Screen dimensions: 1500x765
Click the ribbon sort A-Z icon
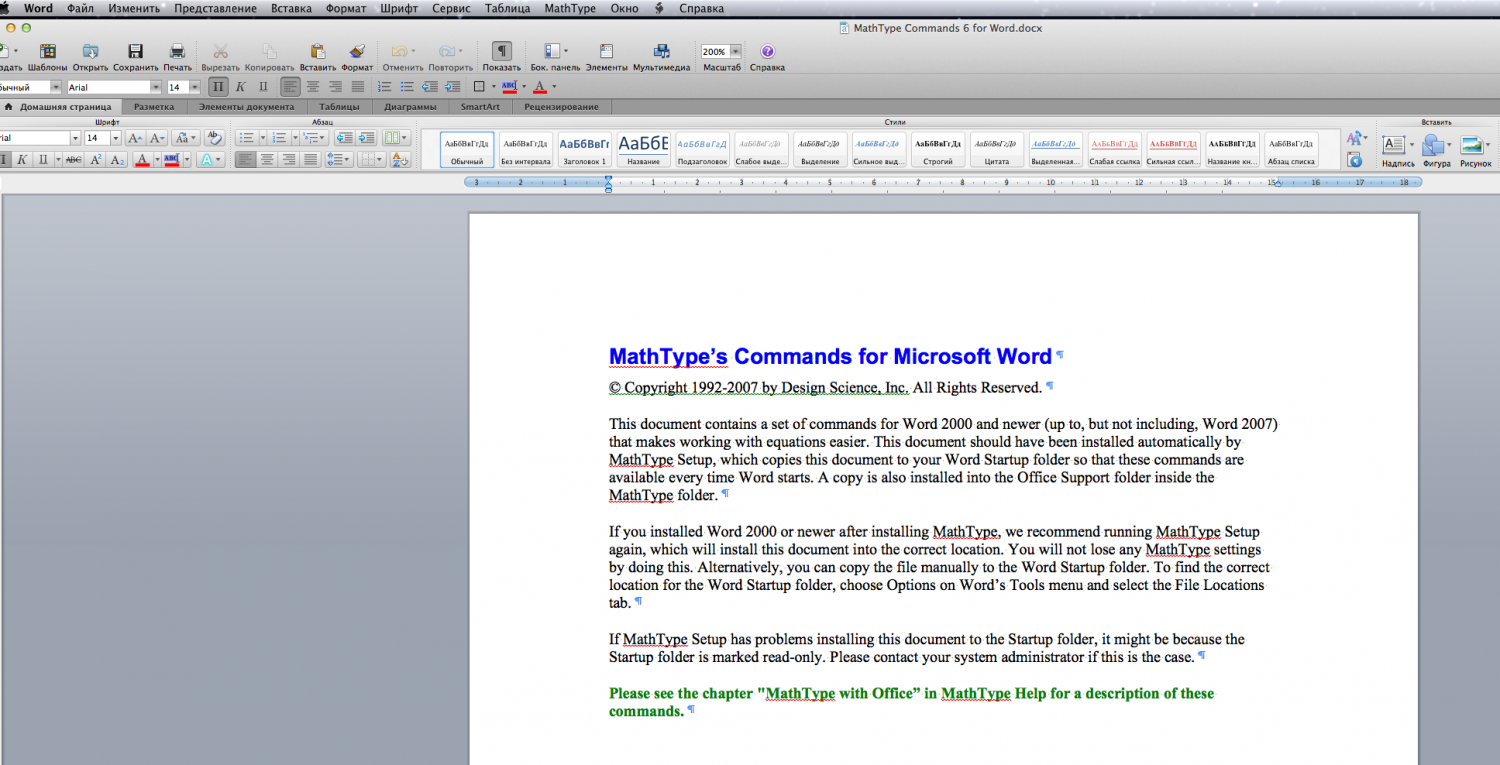coord(400,160)
